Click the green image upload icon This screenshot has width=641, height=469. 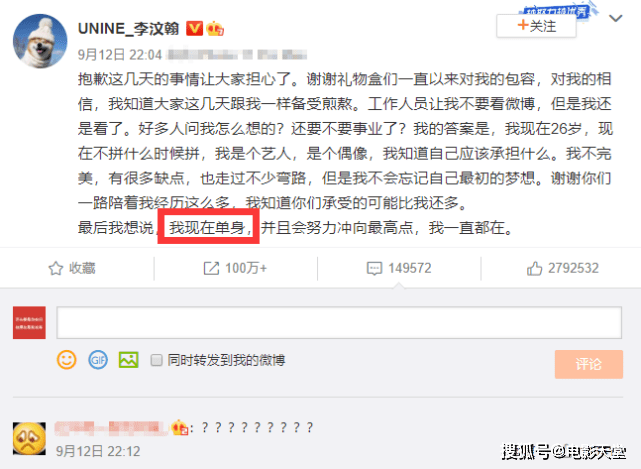128,360
